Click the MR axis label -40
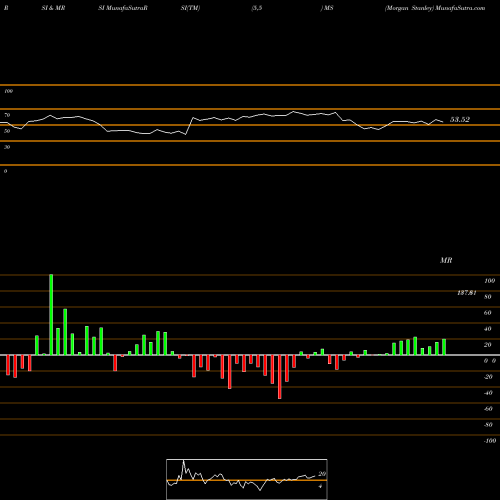The width and height of the screenshot is (500, 500). [x=488, y=393]
